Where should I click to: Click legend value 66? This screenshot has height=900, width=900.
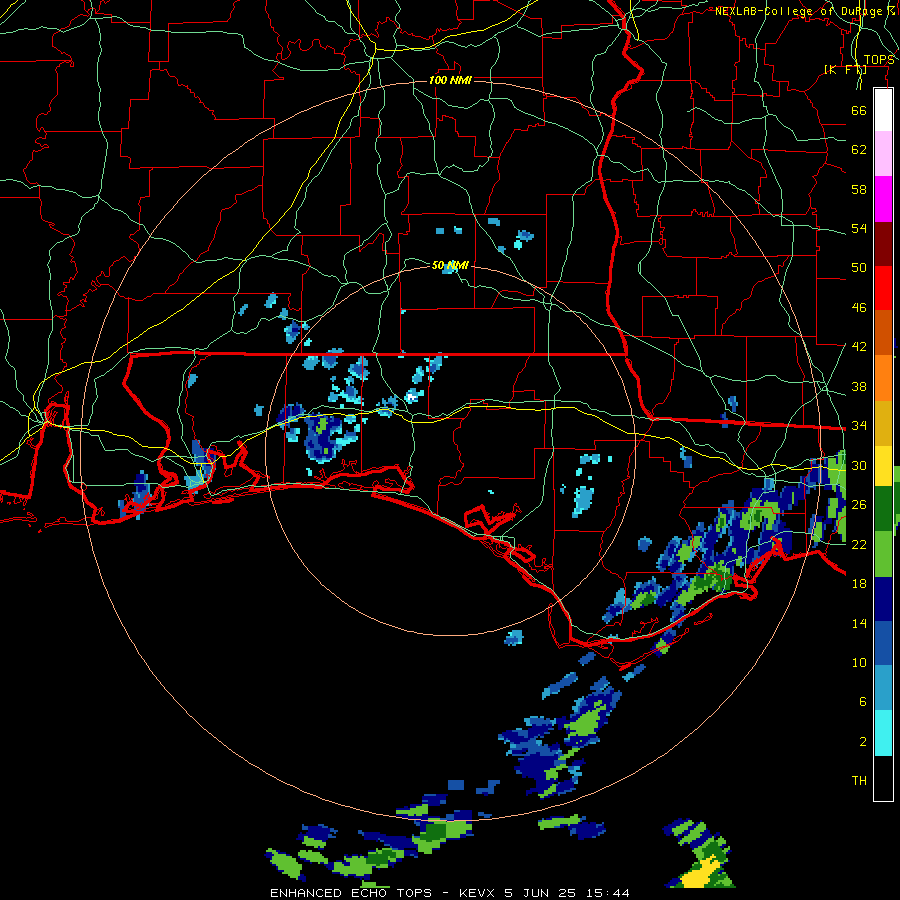[859, 110]
